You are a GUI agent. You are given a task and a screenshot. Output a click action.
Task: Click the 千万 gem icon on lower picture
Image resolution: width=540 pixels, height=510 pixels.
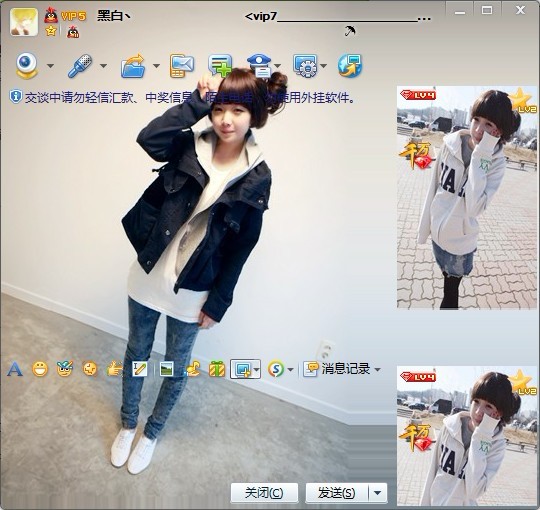tap(416, 437)
